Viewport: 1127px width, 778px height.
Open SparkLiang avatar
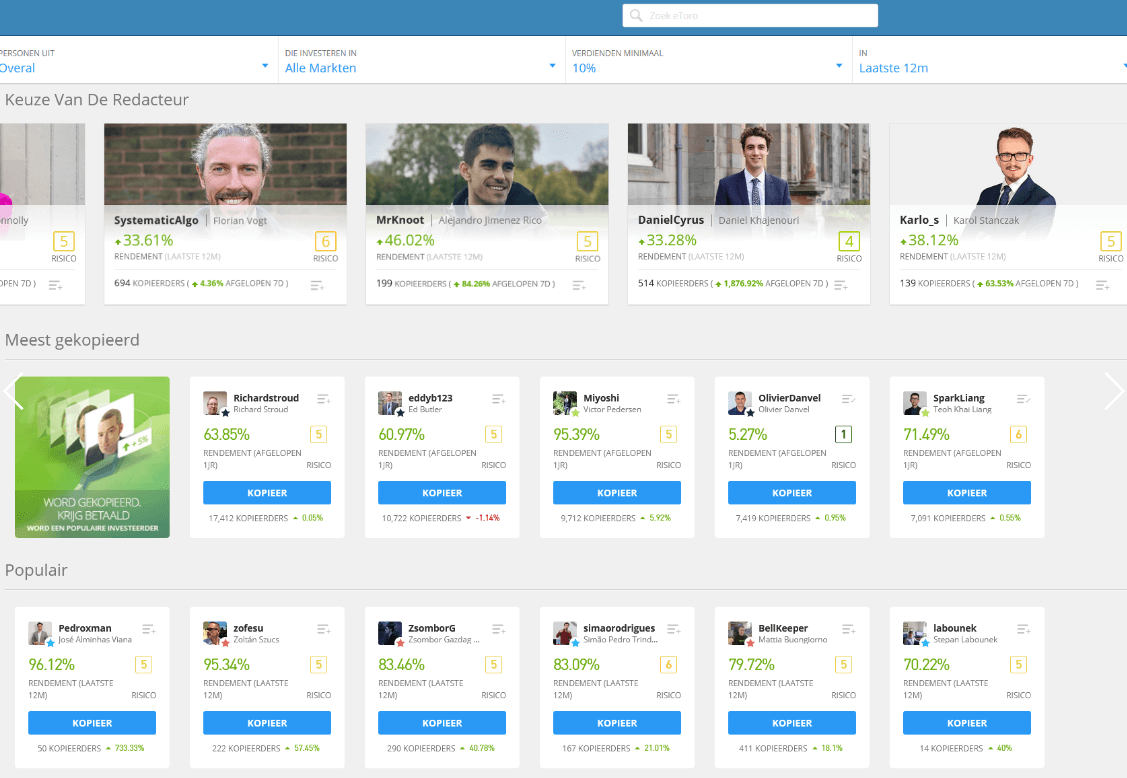(915, 403)
